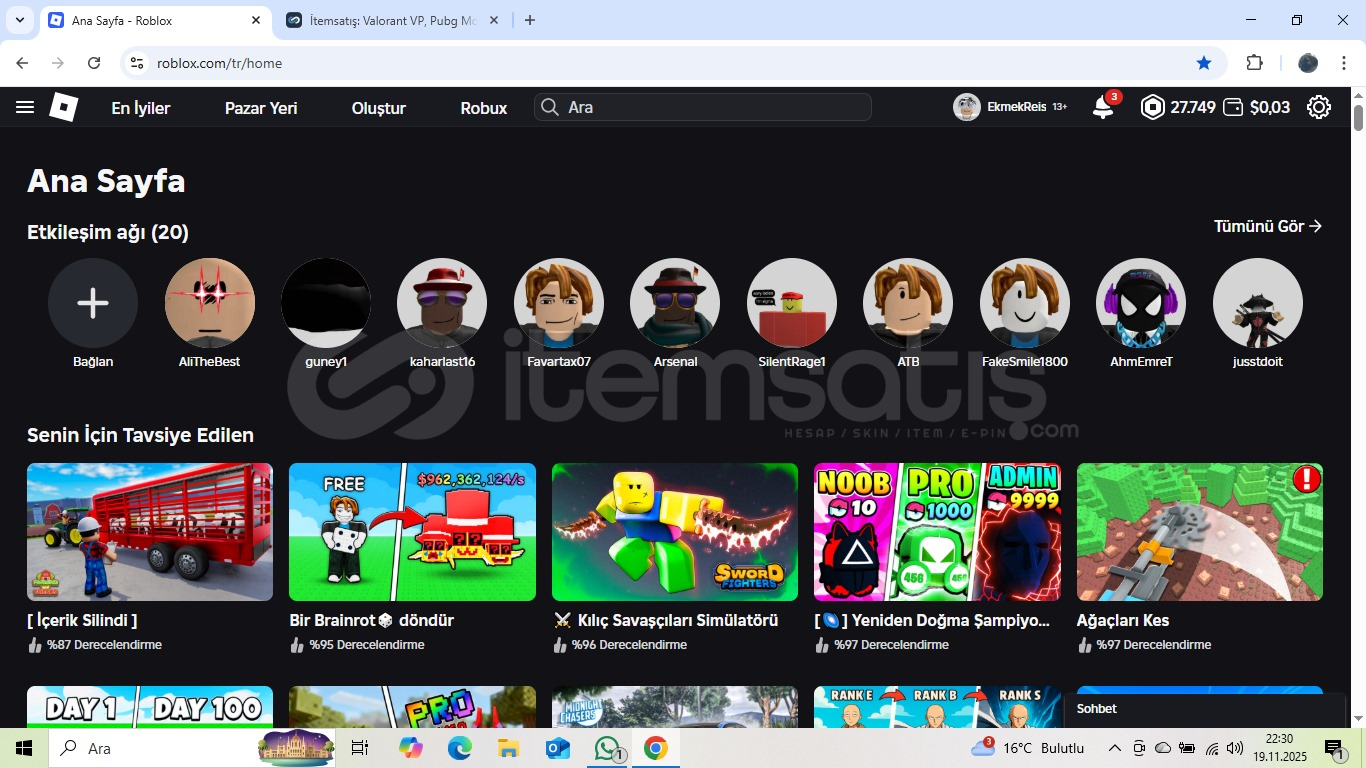The height and width of the screenshot is (768, 1366).
Task: Click the Bağlan plus icon
Action: 93,303
